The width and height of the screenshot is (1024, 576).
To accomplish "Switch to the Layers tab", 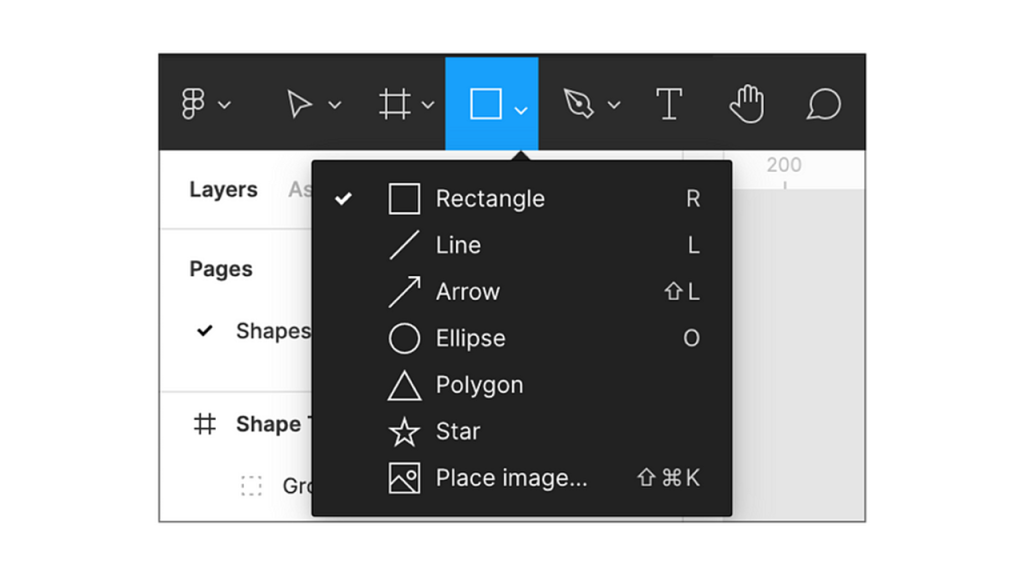I will click(x=223, y=190).
